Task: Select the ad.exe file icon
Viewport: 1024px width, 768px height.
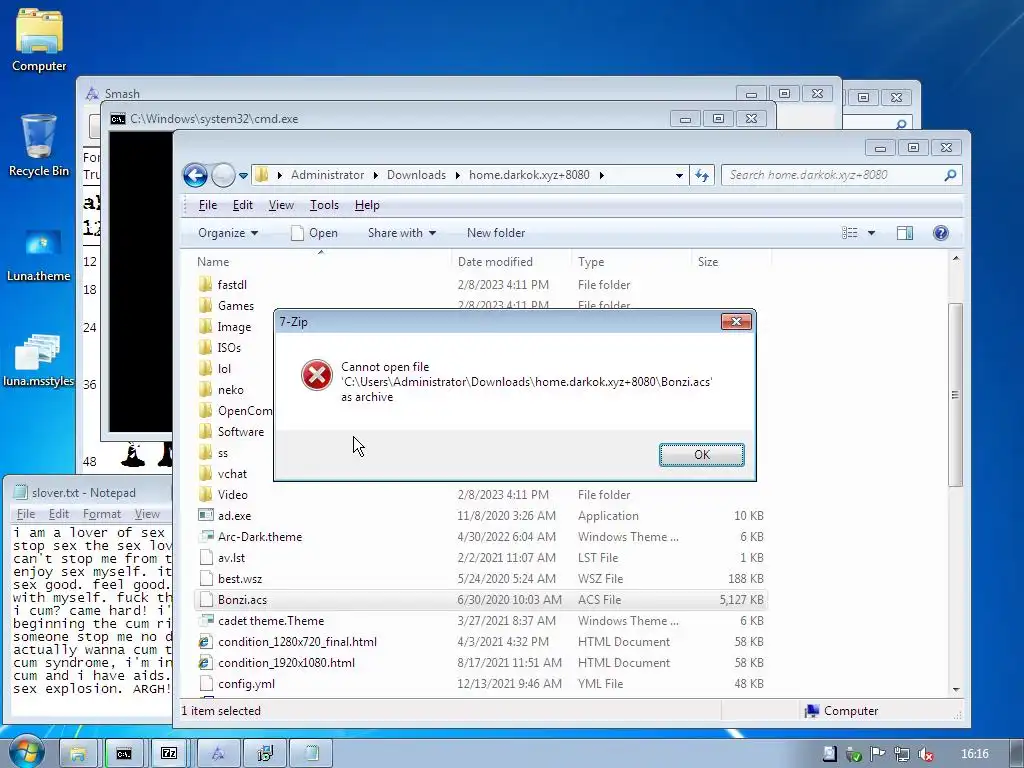Action: tap(206, 516)
